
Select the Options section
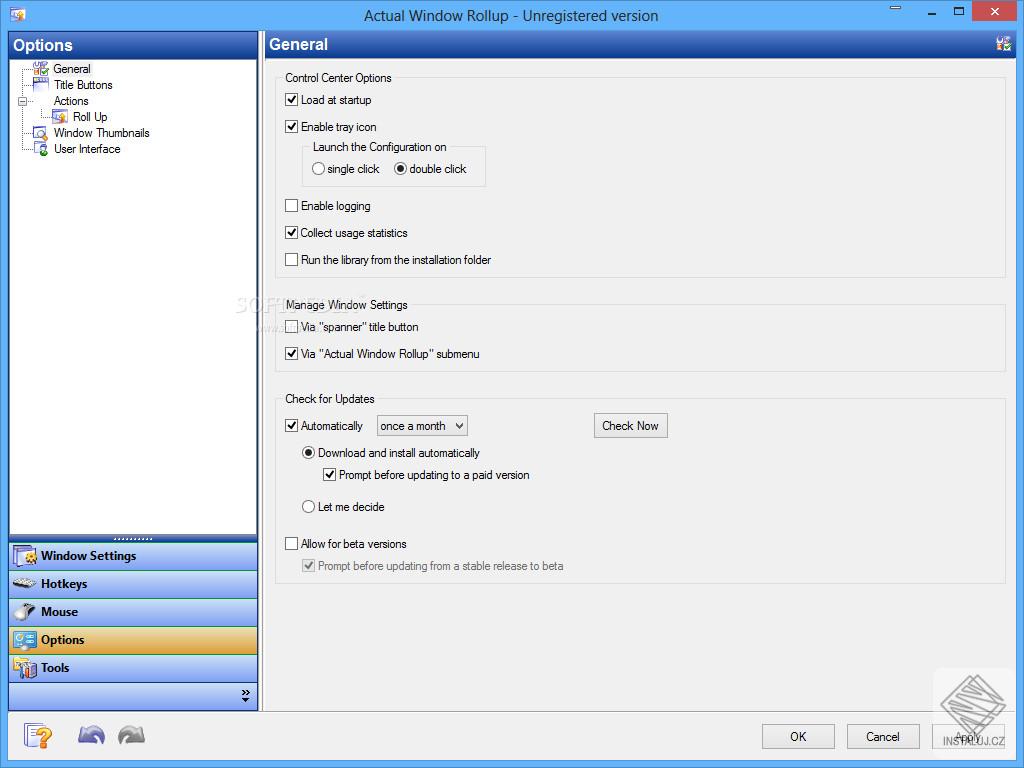point(133,640)
